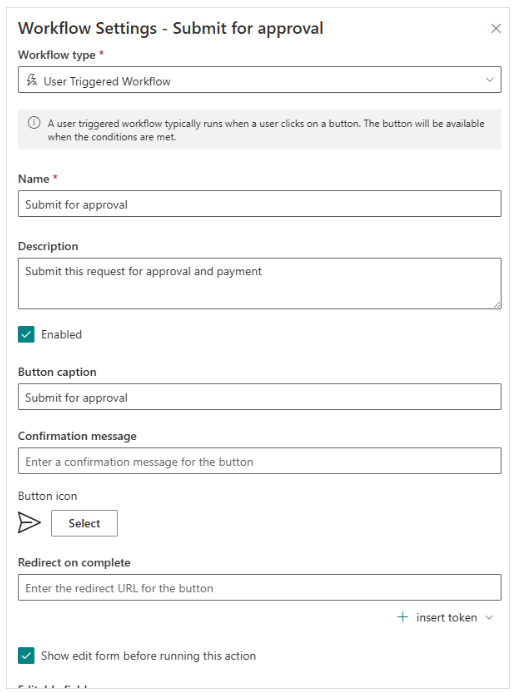Click into the Description text area

(260, 283)
